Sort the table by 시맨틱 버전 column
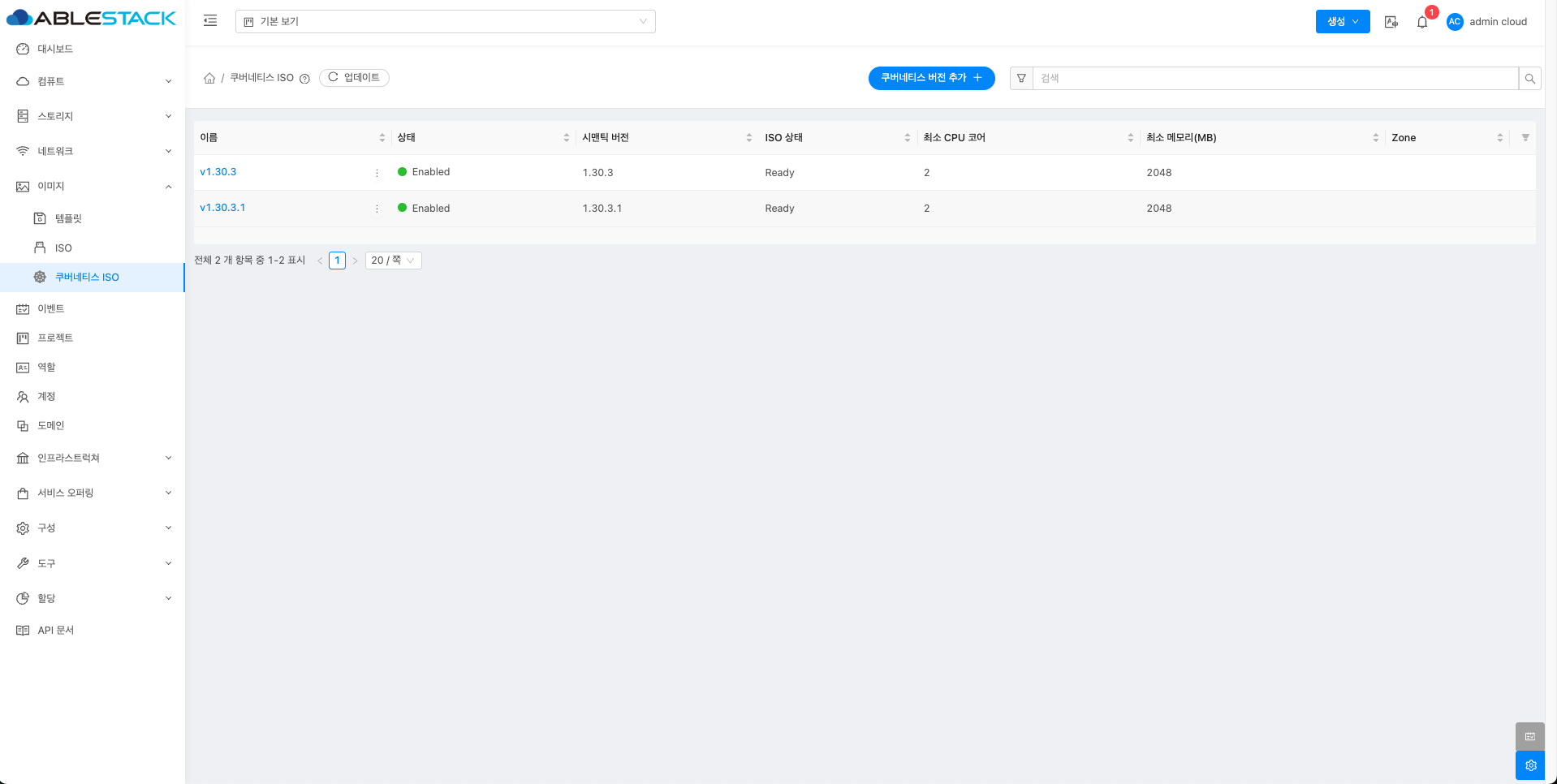 [748, 138]
